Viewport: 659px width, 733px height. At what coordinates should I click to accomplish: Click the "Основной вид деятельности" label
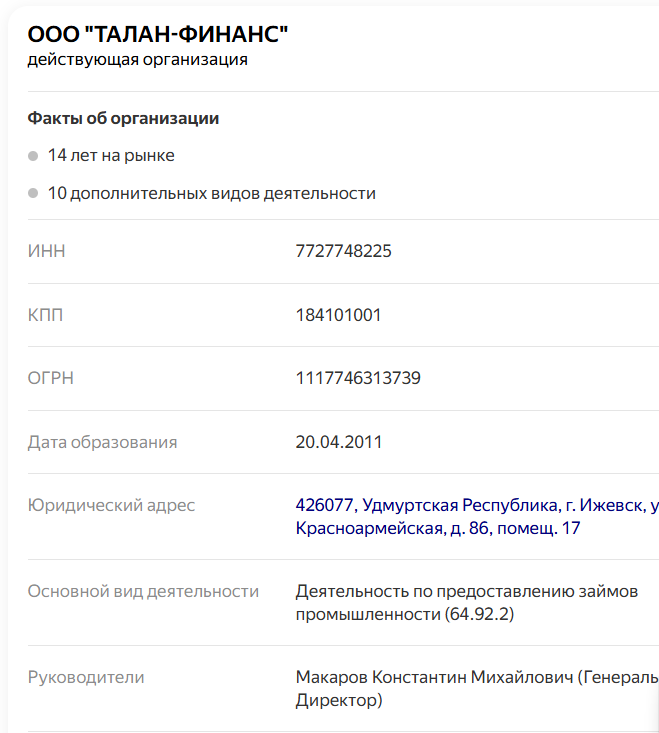(x=143, y=591)
